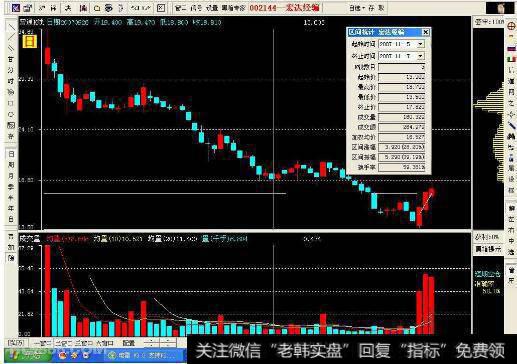This screenshot has height=364, width=517.
Task: Click the 月 character icon in the right sidebar
Action: (x=511, y=92)
